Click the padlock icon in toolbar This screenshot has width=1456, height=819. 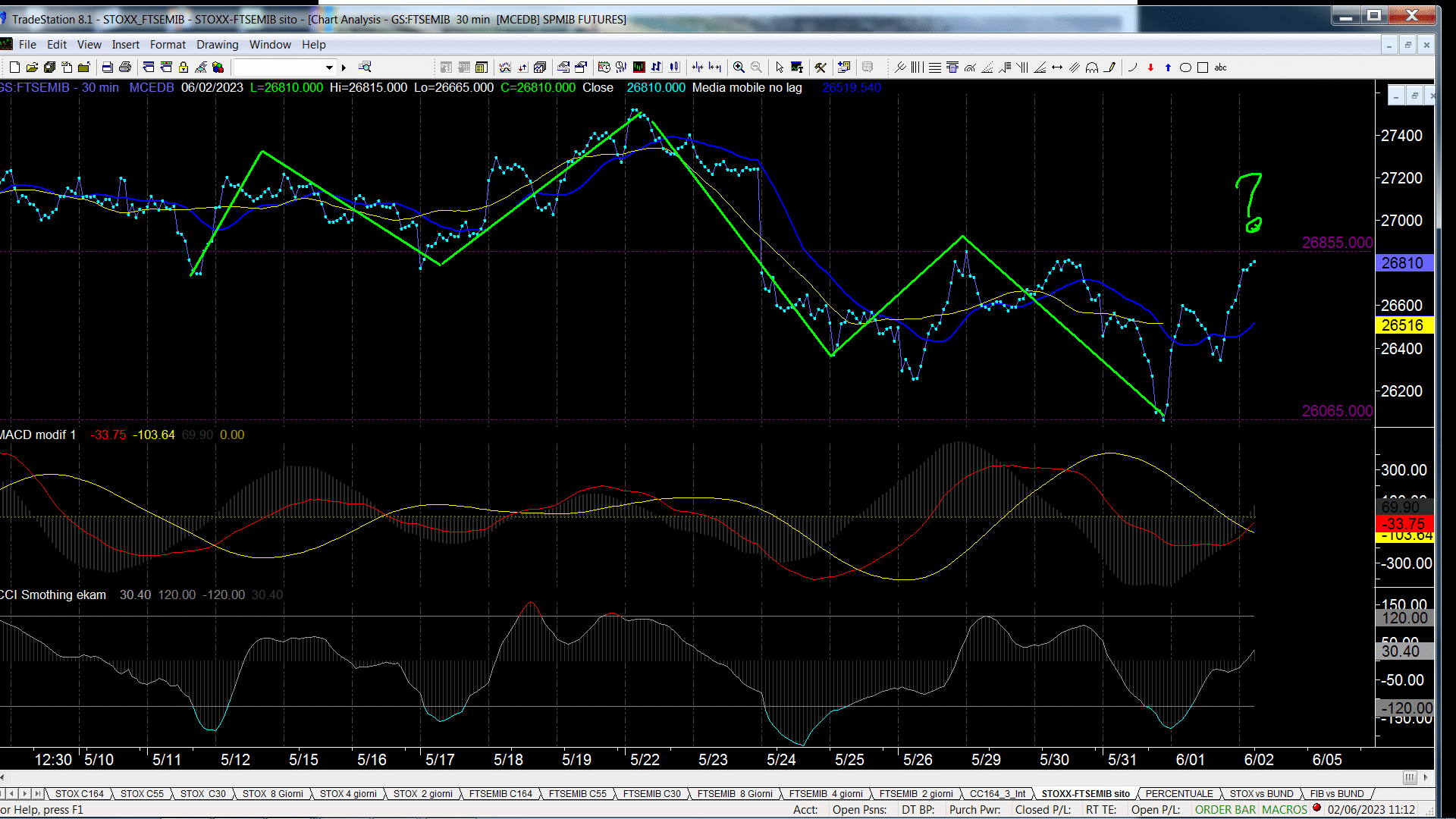point(184,67)
